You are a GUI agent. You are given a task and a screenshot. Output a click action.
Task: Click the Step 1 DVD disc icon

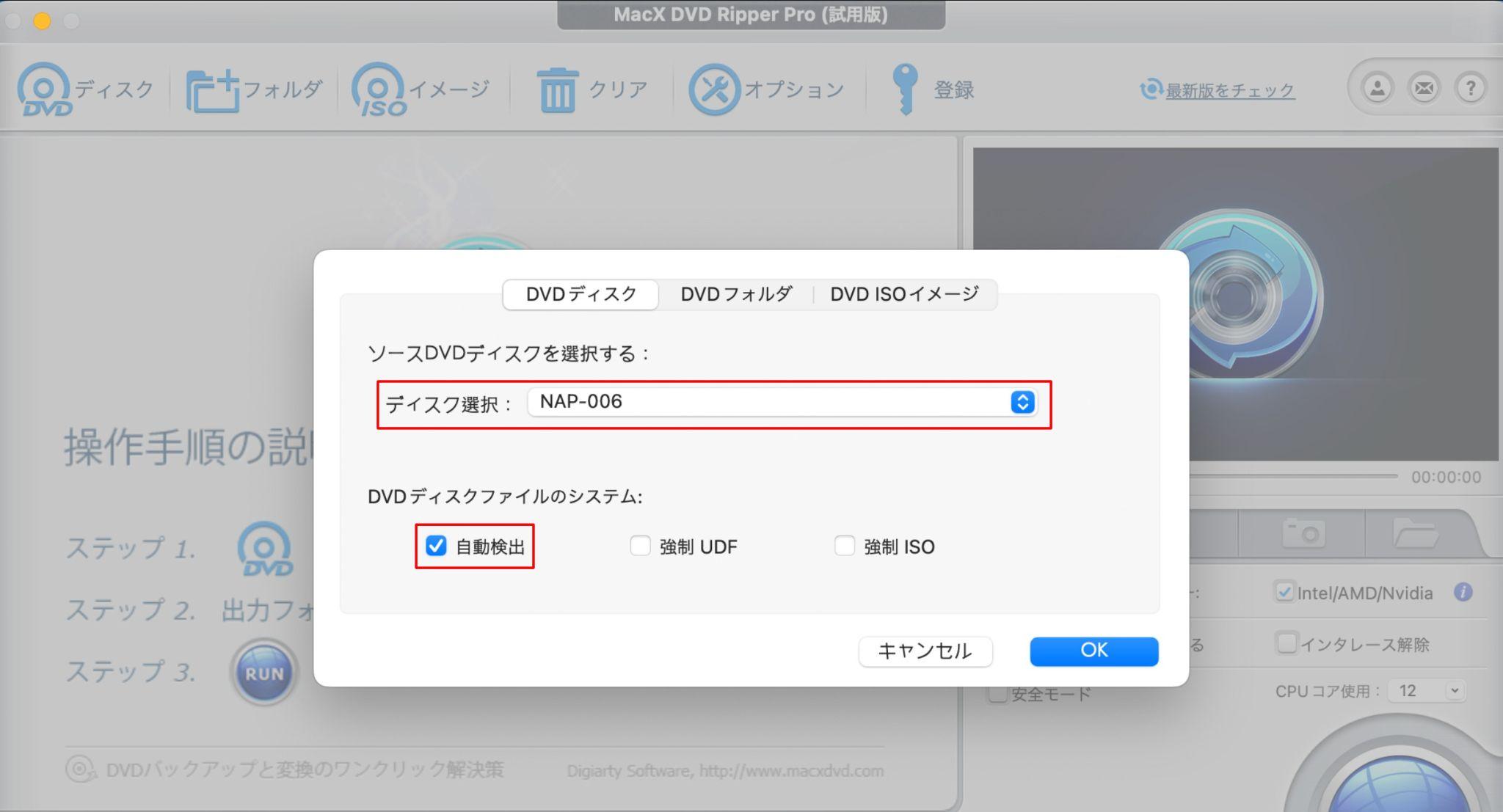tap(264, 549)
